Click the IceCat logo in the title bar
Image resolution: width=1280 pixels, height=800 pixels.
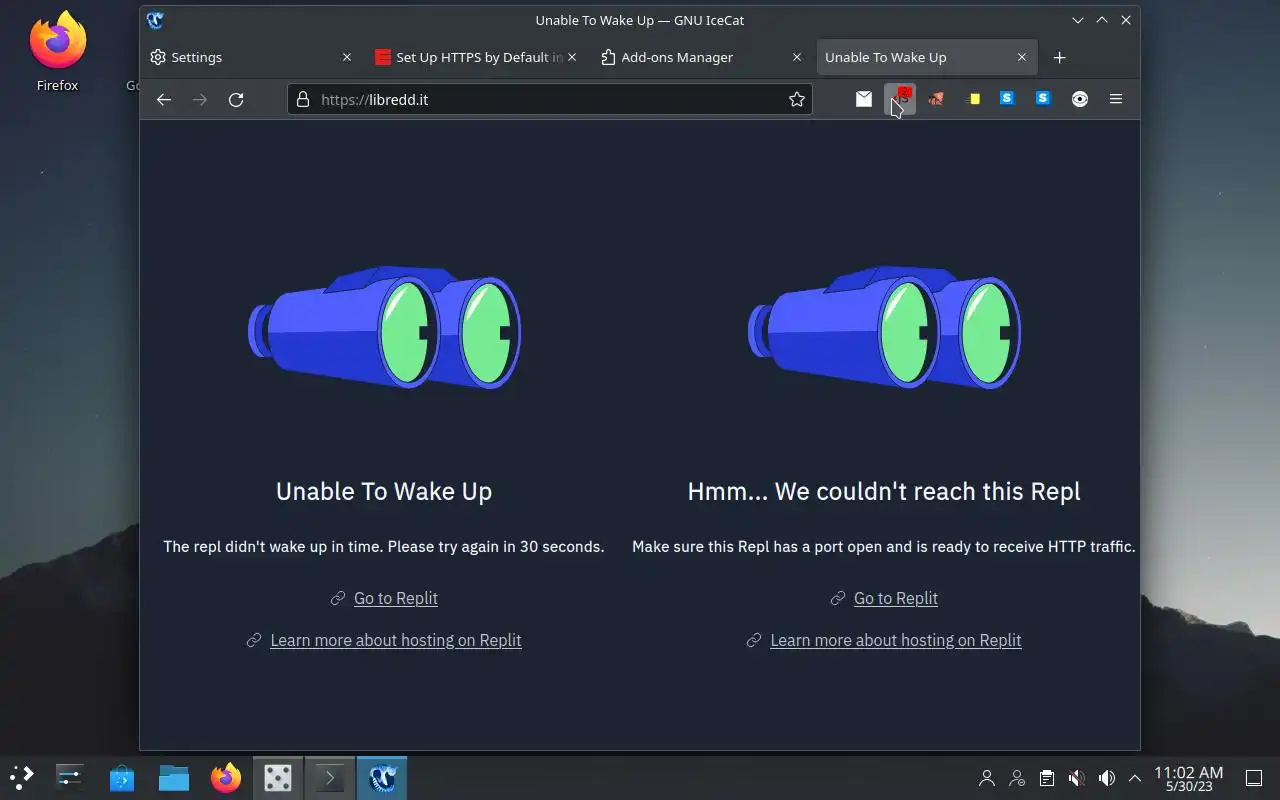[x=155, y=20]
